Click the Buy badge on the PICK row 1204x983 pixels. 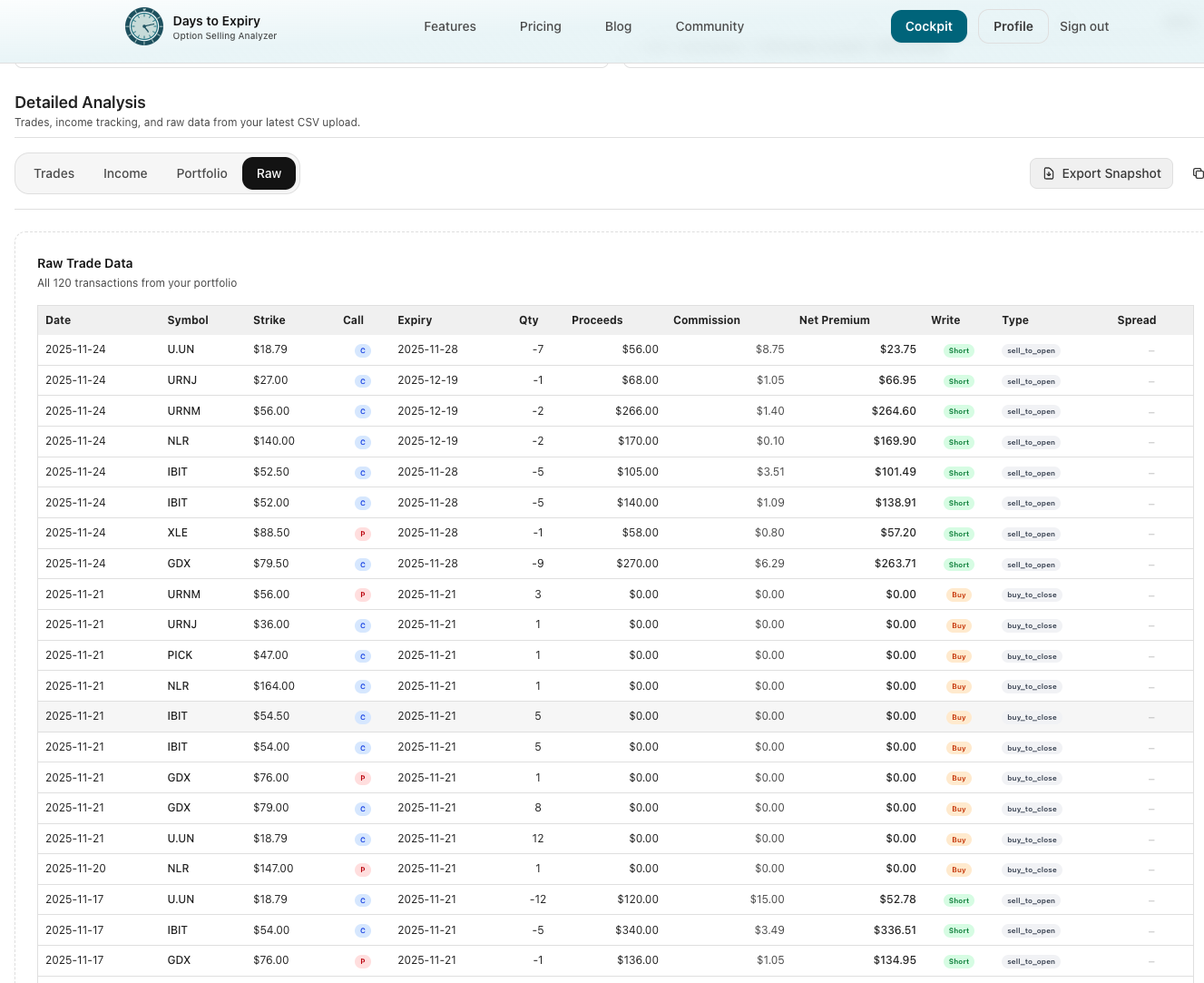click(958, 655)
